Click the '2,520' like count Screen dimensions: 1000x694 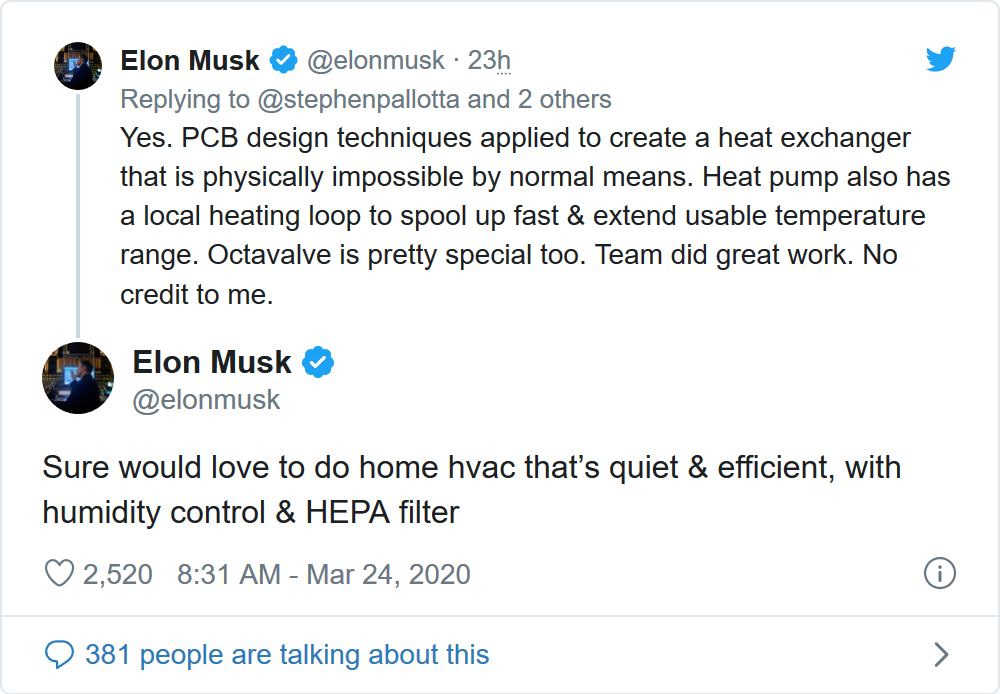118,574
